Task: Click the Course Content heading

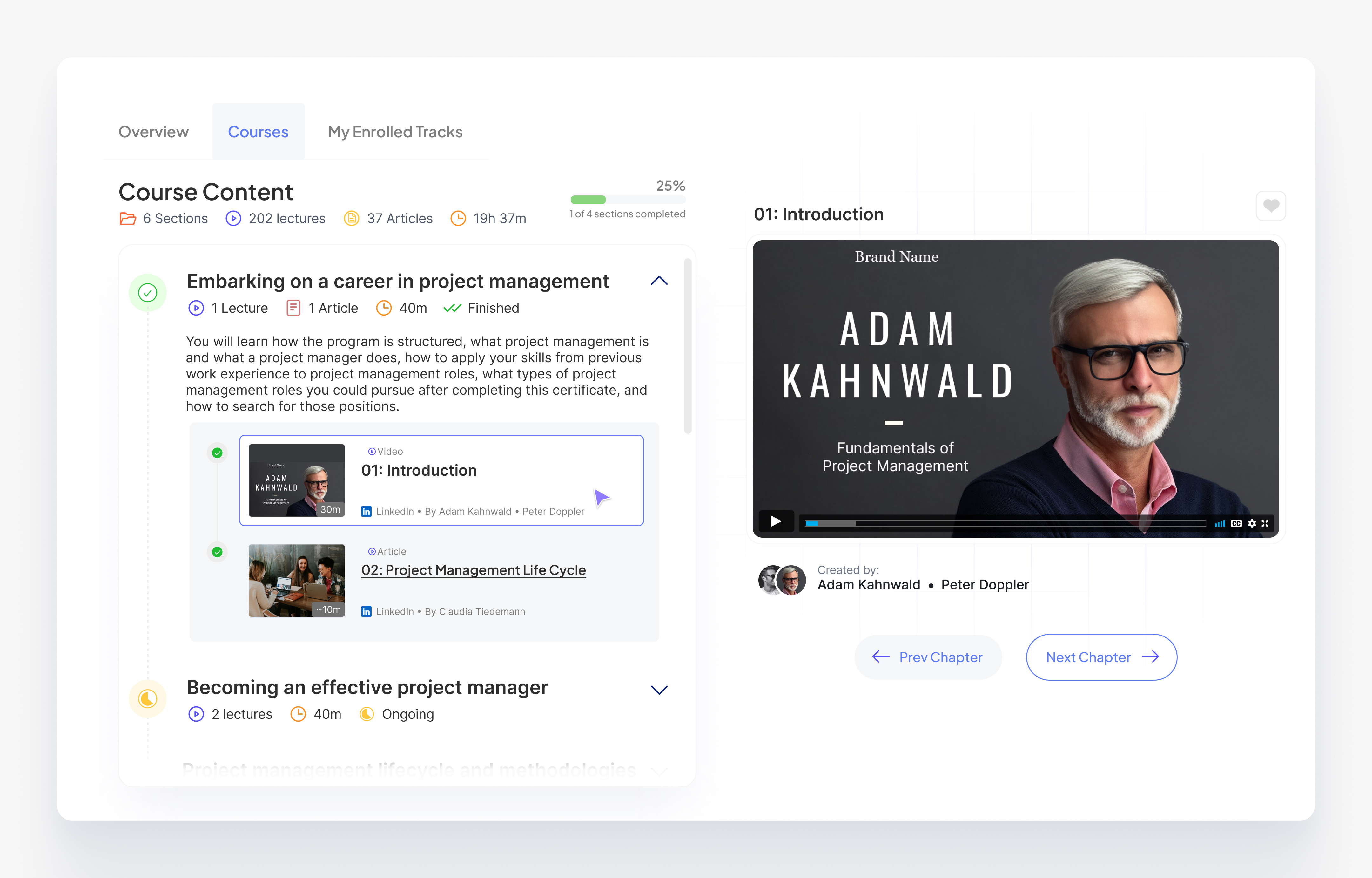Action: pos(206,192)
